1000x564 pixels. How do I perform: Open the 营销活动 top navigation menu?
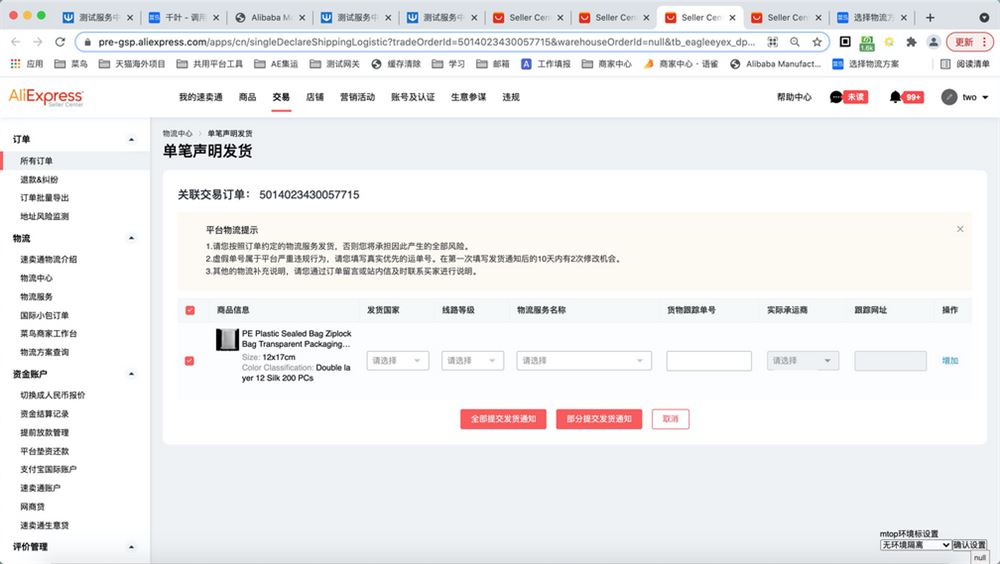click(x=357, y=97)
